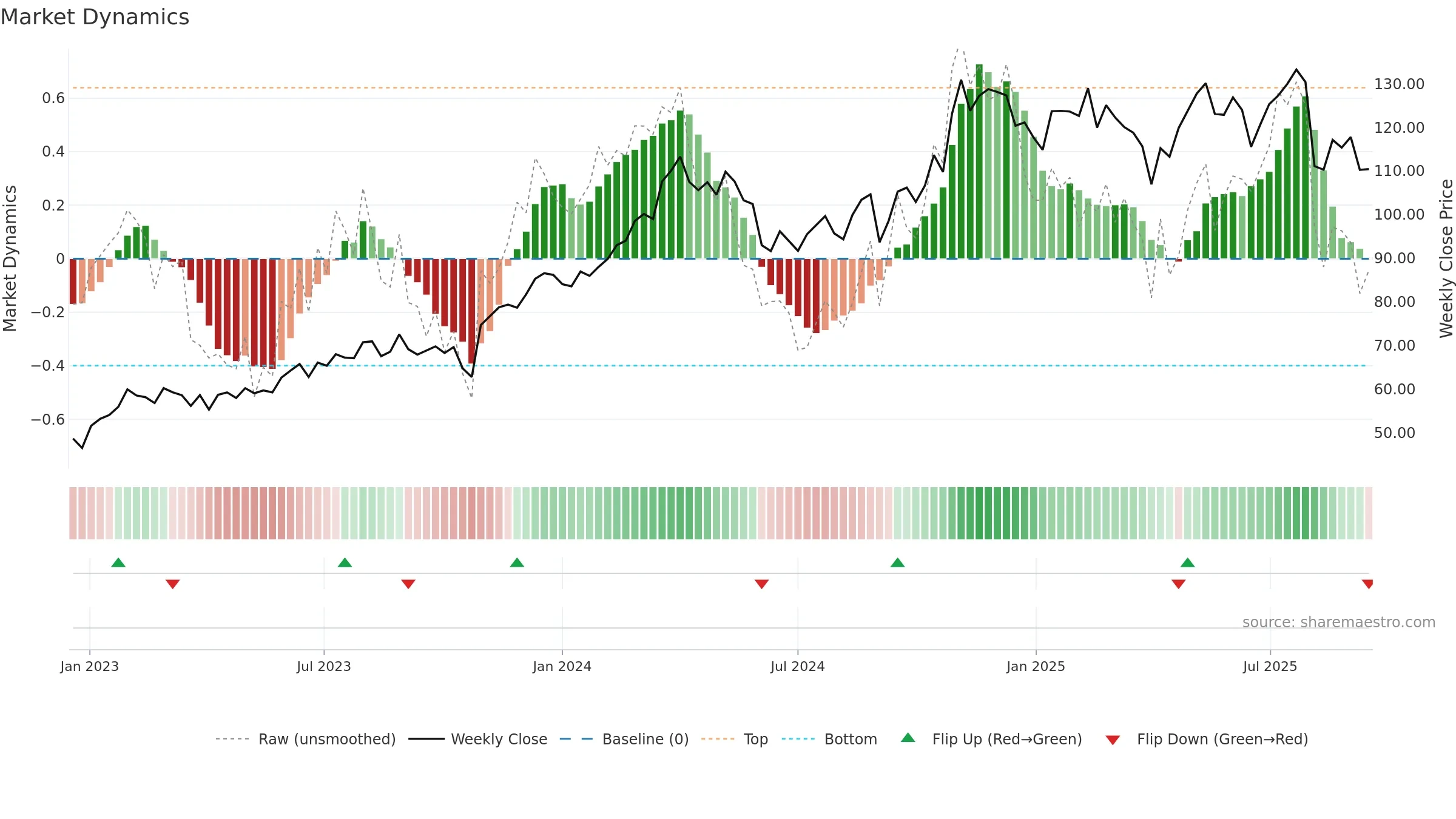Click the Raw (unsmoothed) legend entry
The width and height of the screenshot is (1456, 819).
(306, 739)
